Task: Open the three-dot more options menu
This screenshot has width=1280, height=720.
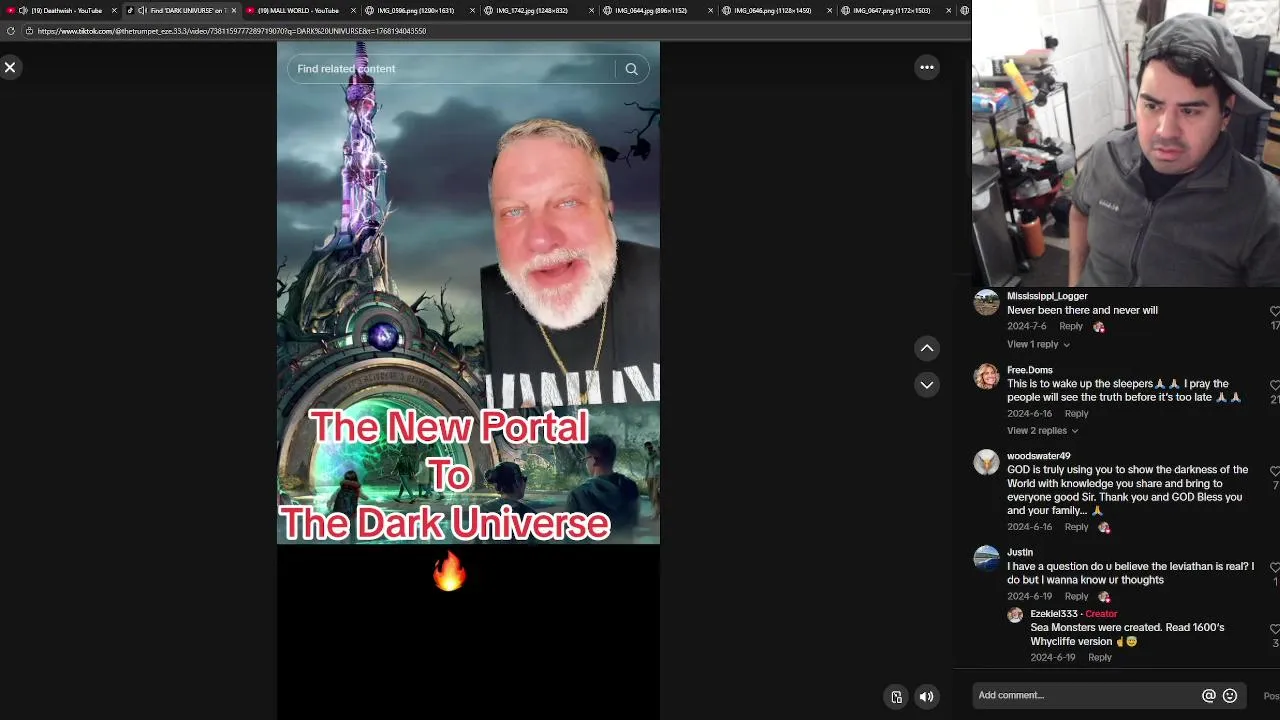Action: point(927,67)
